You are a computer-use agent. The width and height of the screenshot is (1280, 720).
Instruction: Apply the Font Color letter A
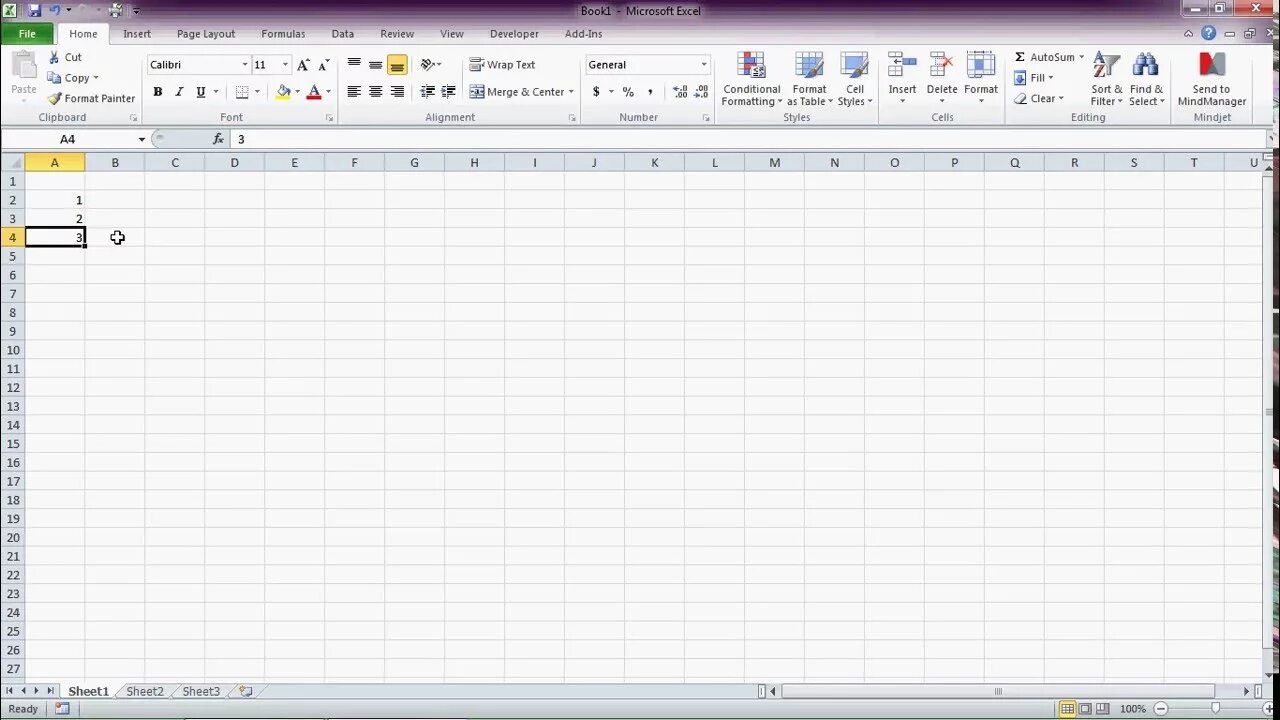[314, 92]
